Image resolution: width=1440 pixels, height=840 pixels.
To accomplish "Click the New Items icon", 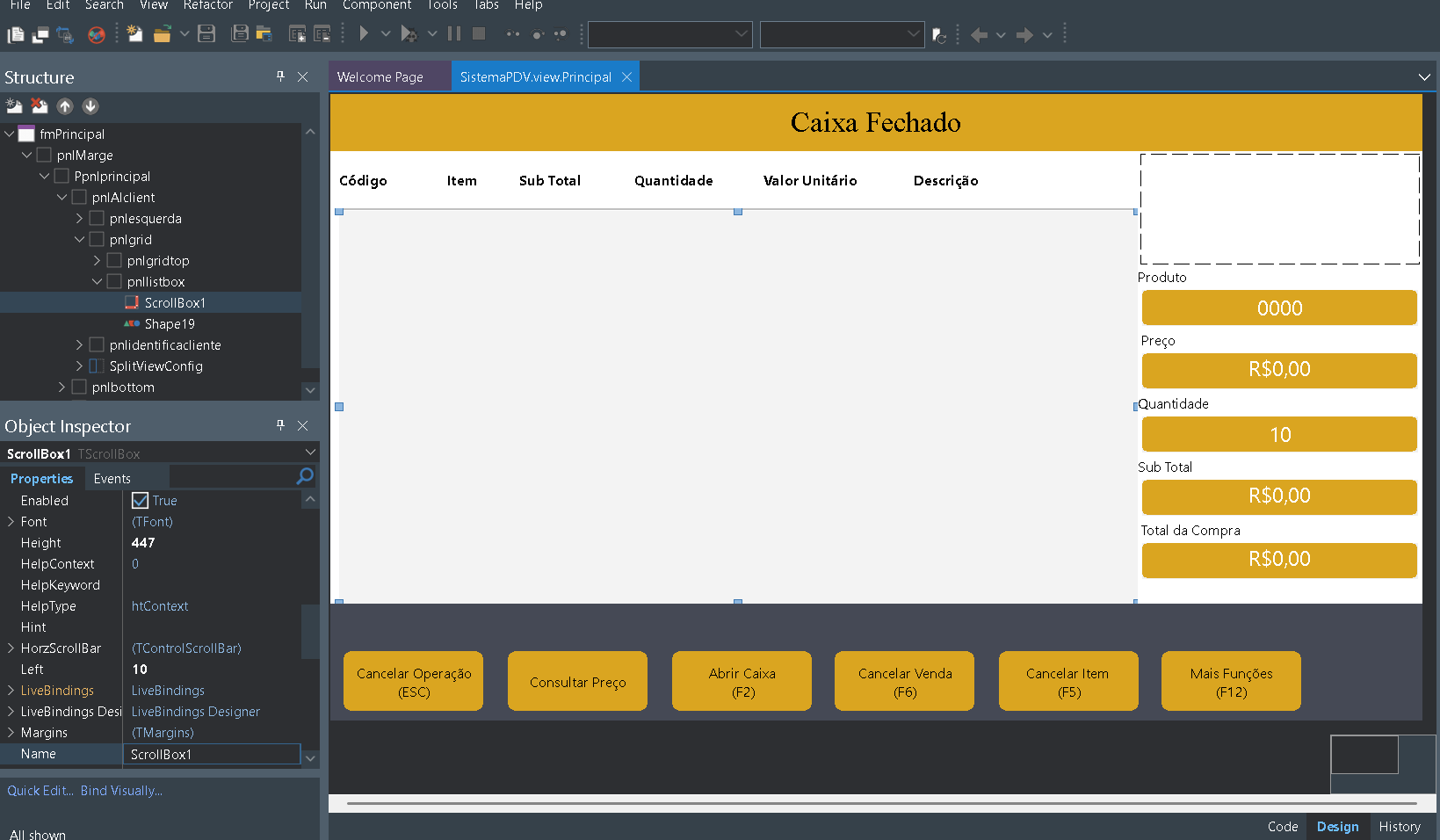I will click(x=134, y=34).
